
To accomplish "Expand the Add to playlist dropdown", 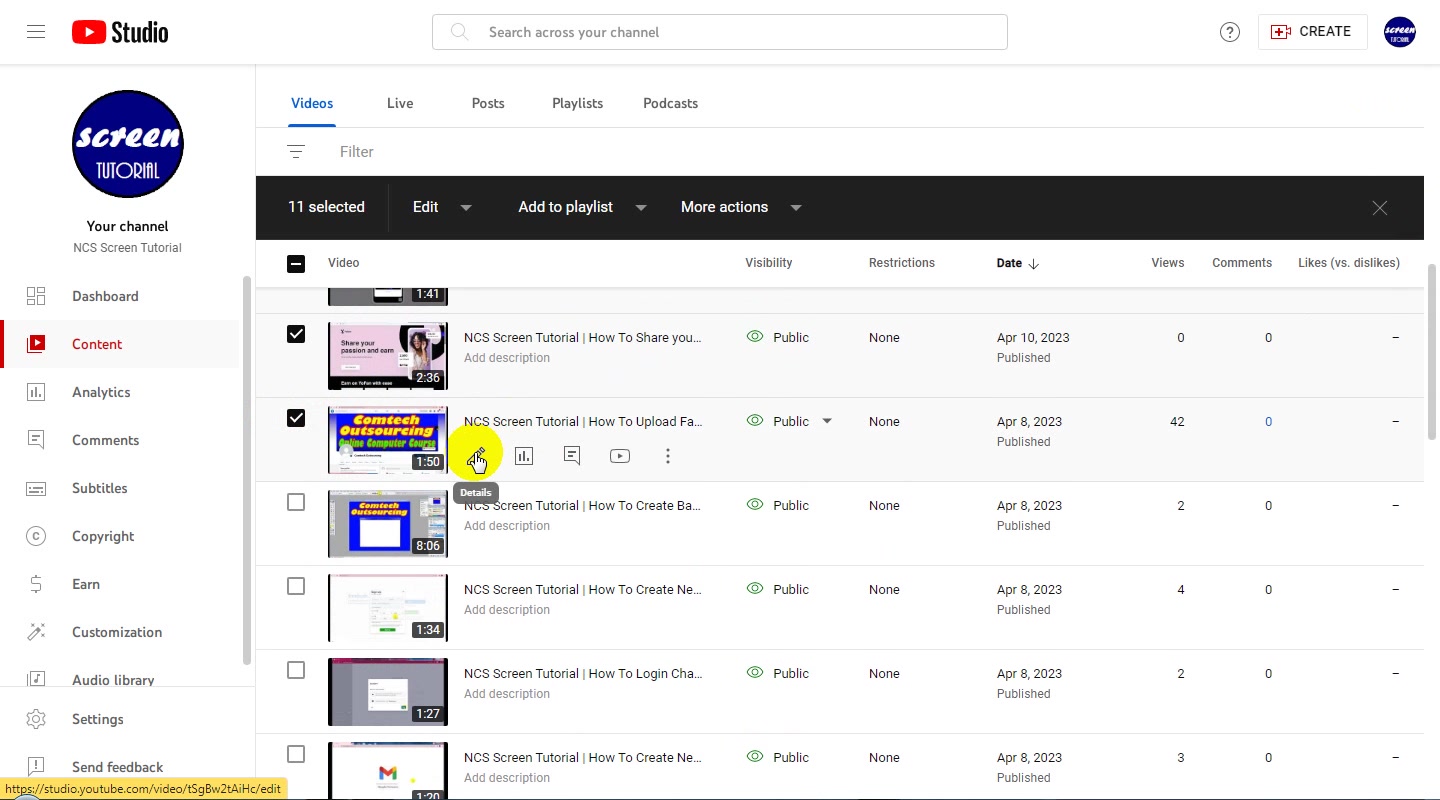I will pyautogui.click(x=582, y=207).
